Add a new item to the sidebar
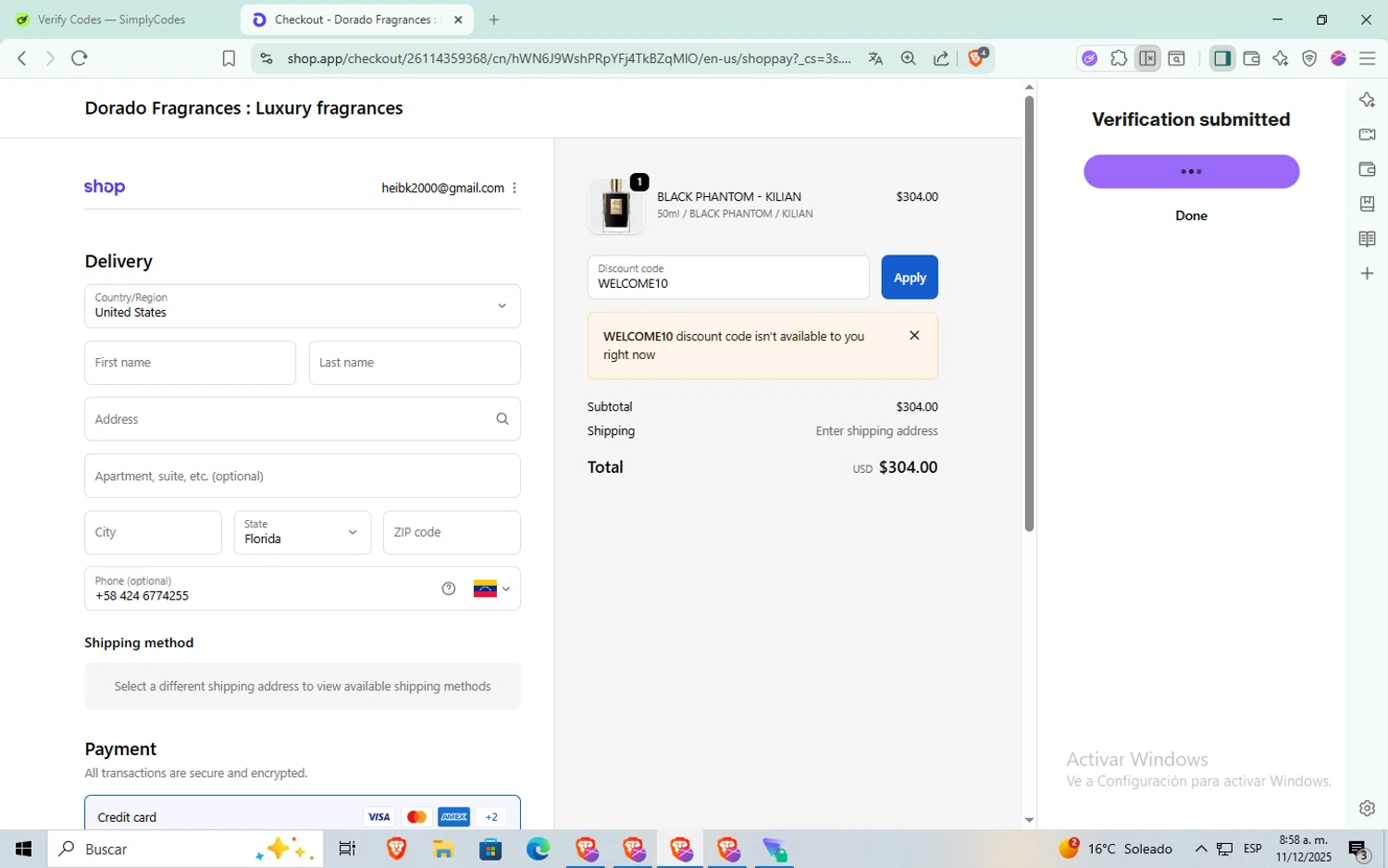This screenshot has height=868, width=1388. click(1367, 274)
